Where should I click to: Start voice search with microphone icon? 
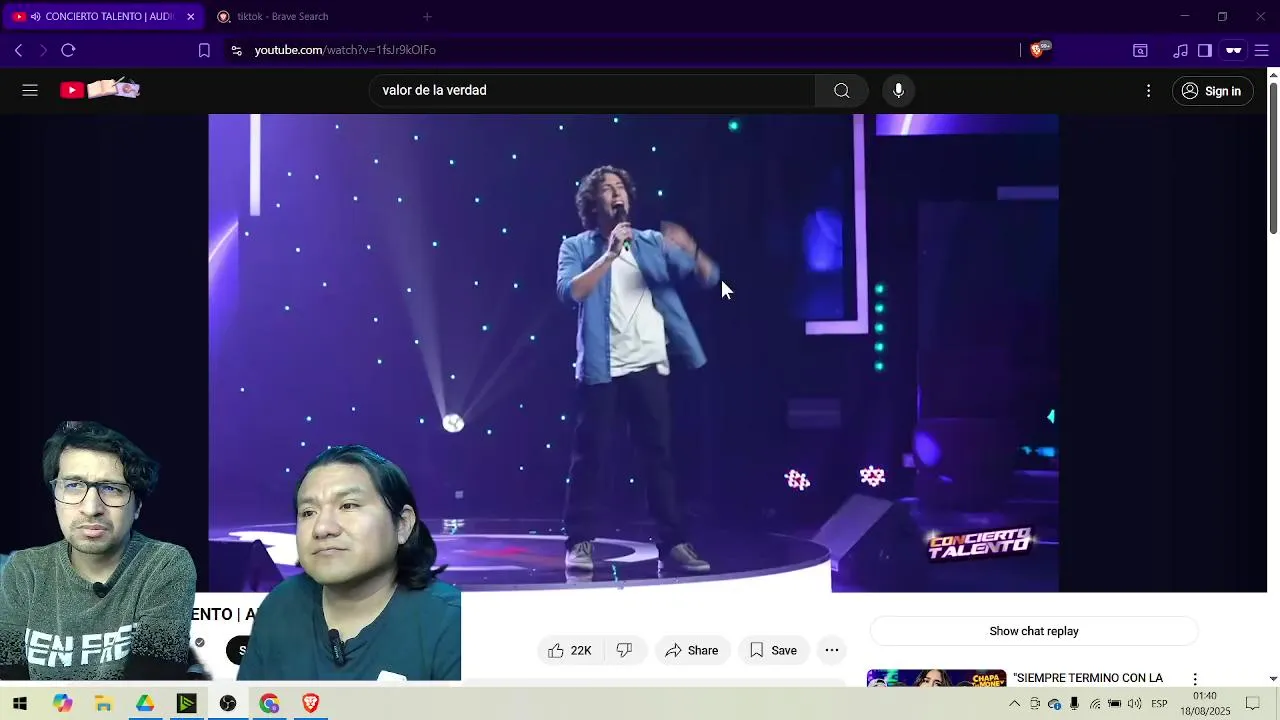(x=898, y=91)
